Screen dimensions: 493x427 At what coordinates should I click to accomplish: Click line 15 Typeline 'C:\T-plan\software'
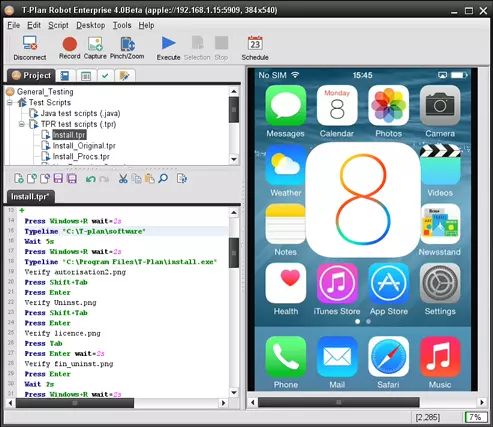(x=85, y=231)
